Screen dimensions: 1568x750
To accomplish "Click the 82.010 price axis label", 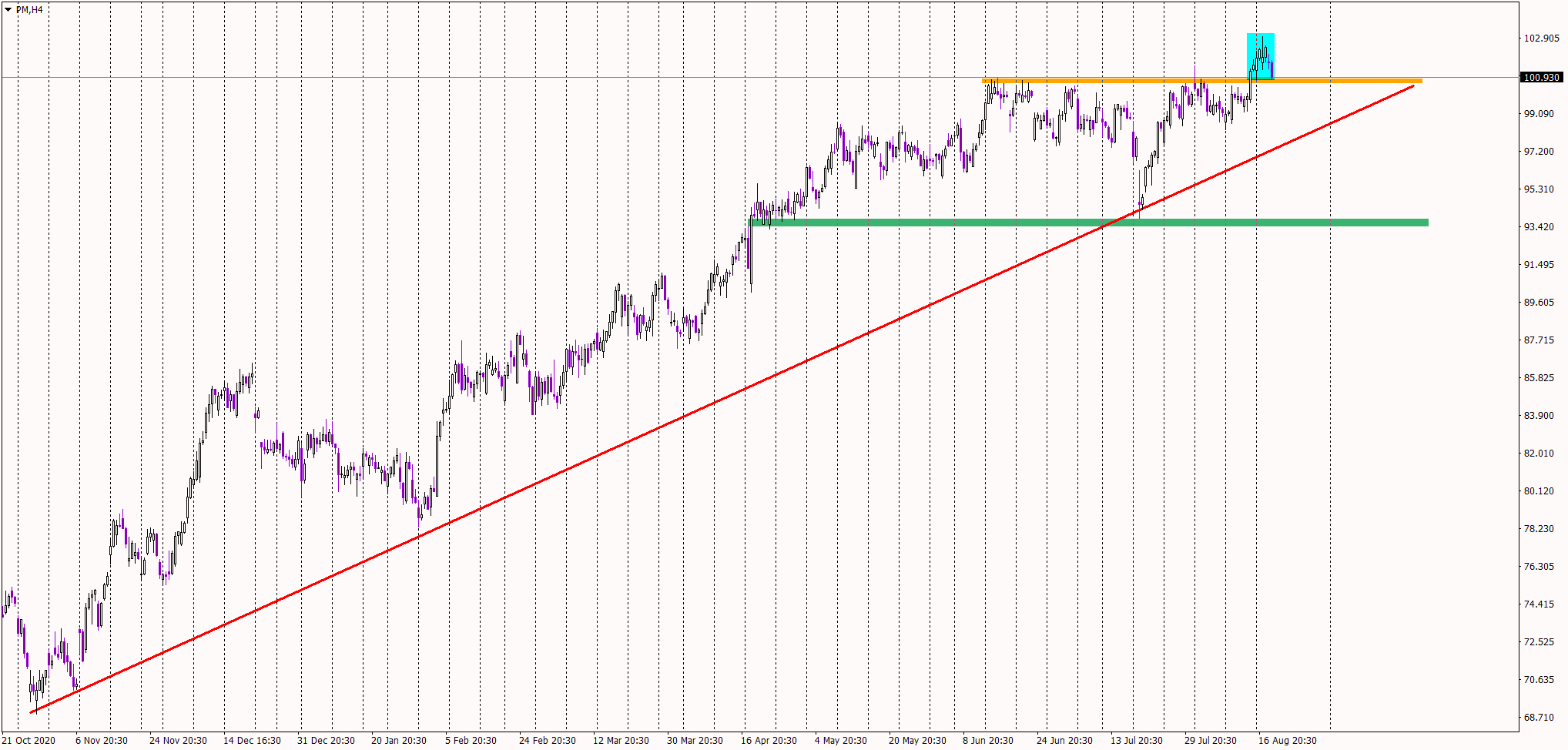I will pos(1539,454).
